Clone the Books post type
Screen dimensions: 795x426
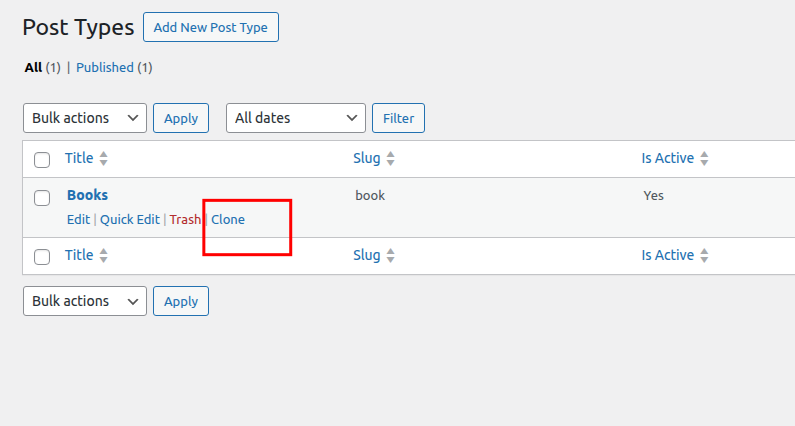pos(228,220)
